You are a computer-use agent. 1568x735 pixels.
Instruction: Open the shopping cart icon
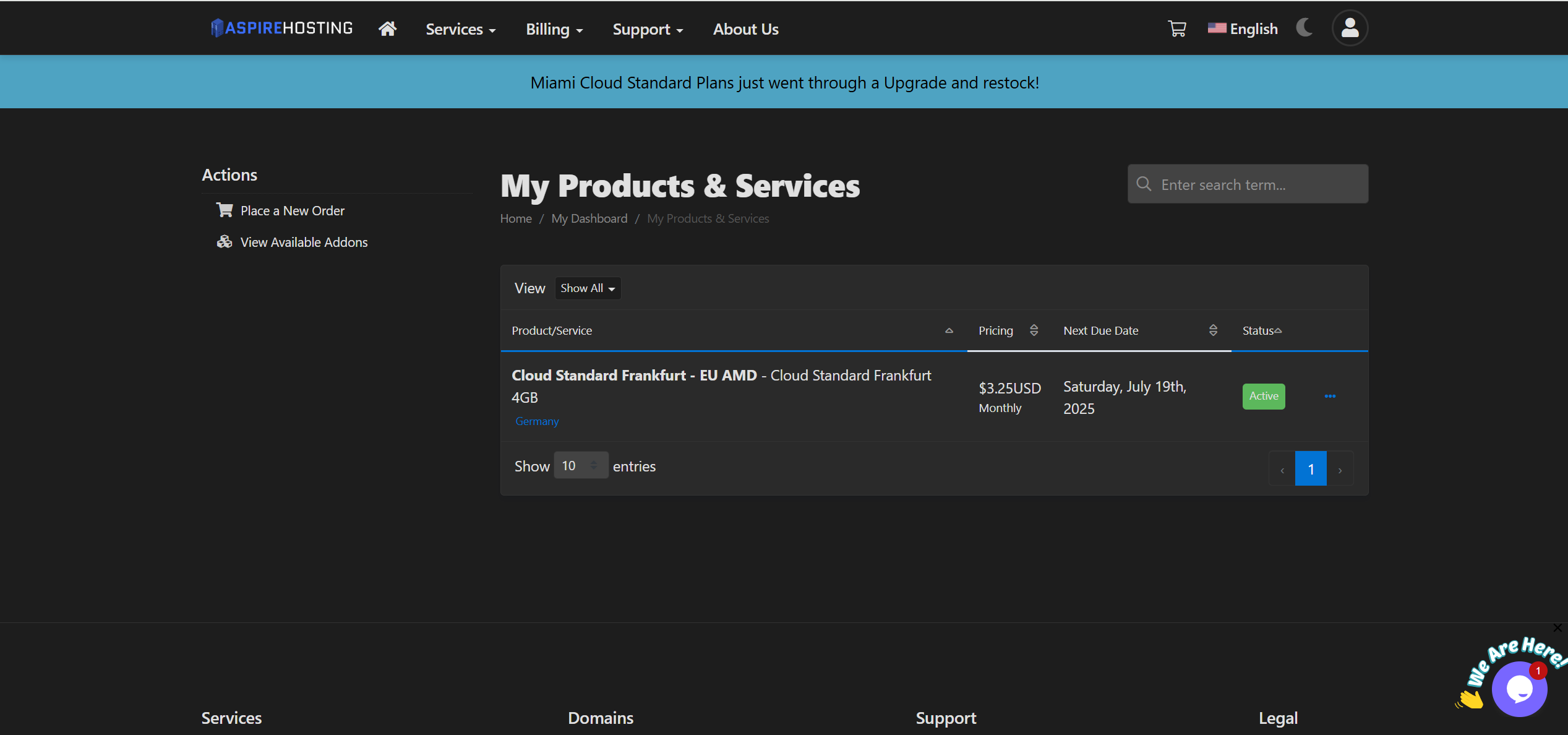pyautogui.click(x=1177, y=28)
